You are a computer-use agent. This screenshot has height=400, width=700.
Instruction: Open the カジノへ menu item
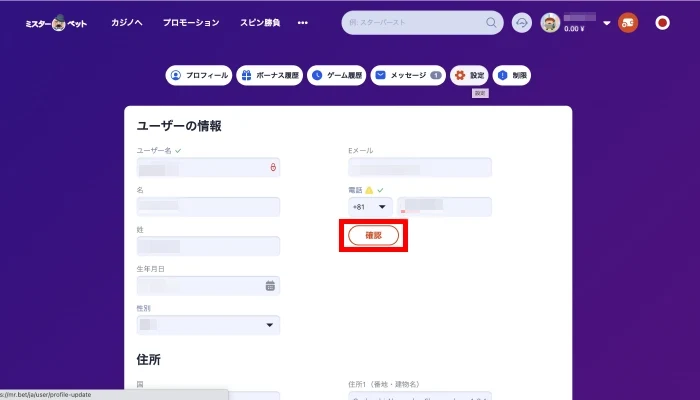click(126, 22)
